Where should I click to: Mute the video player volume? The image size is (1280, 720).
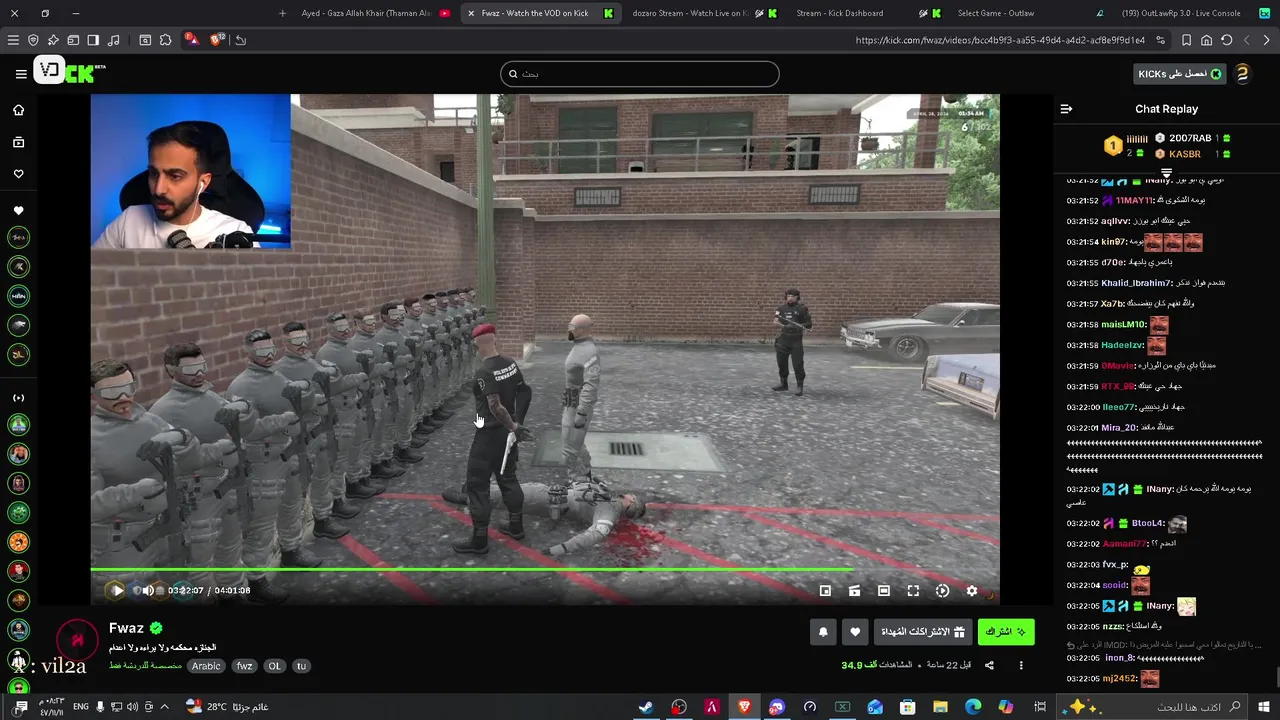(148, 590)
